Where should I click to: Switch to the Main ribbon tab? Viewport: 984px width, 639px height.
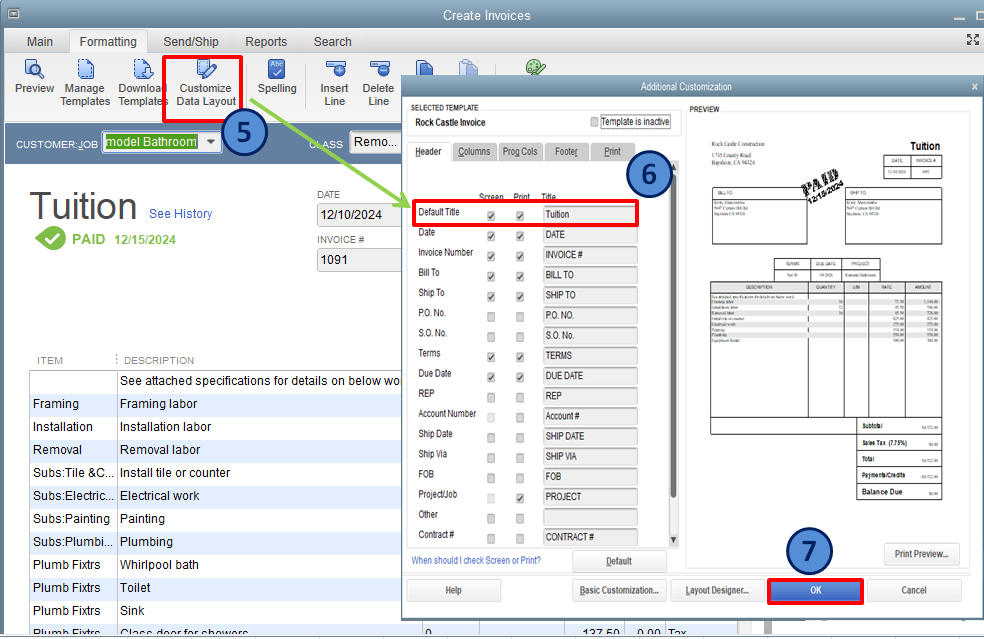[x=40, y=41]
